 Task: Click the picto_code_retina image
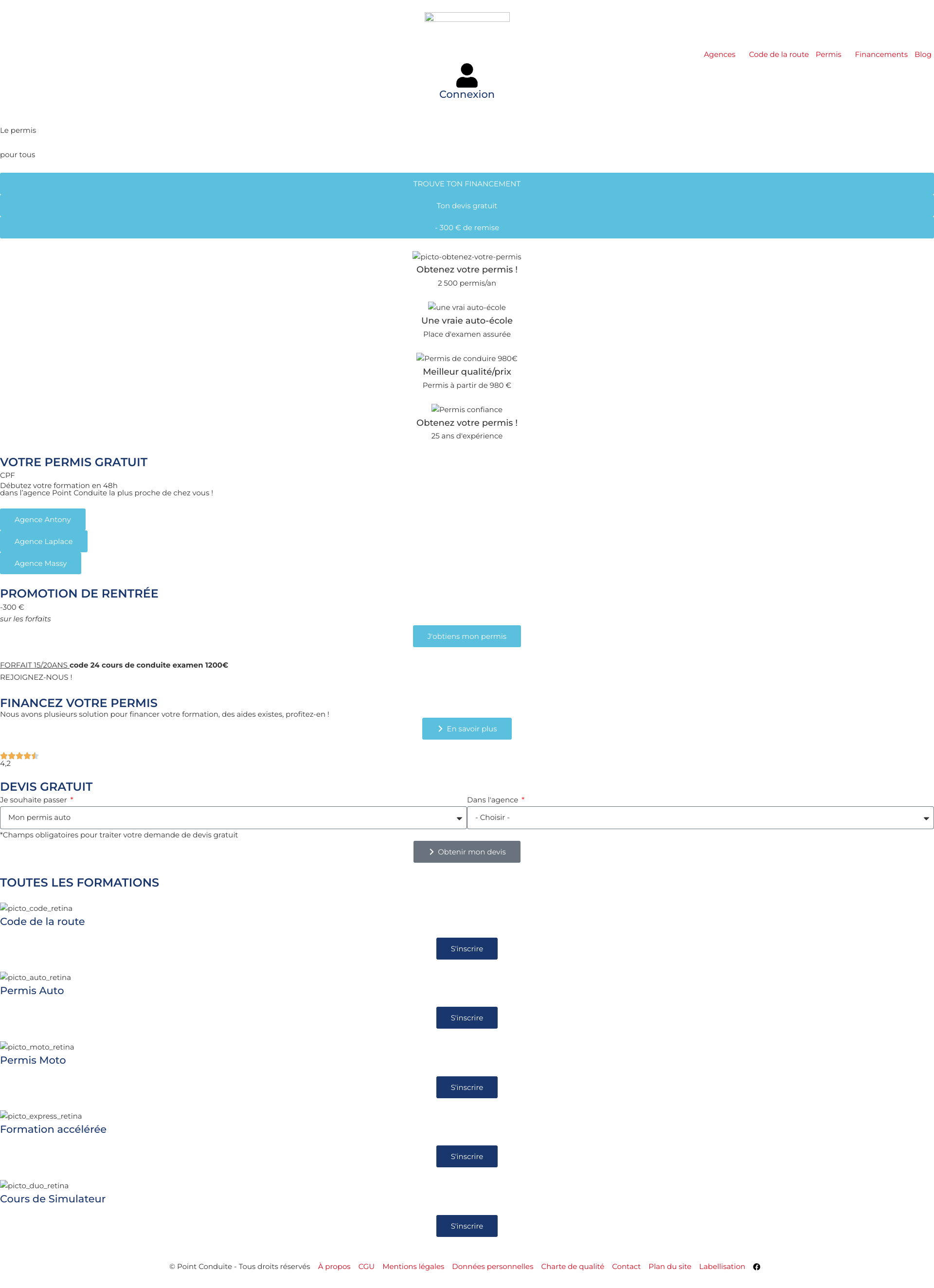pyautogui.click(x=36, y=908)
